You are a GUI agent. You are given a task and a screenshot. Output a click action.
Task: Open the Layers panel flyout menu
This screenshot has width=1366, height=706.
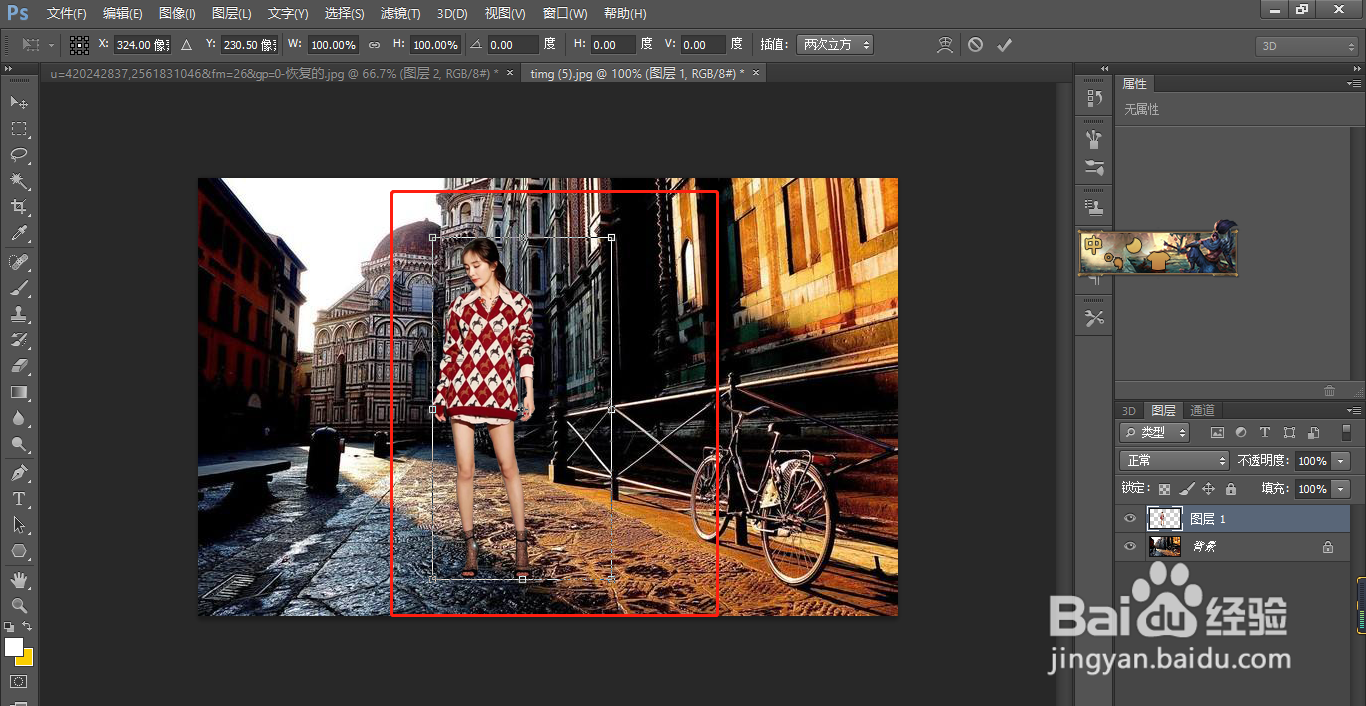pyautogui.click(x=1354, y=411)
